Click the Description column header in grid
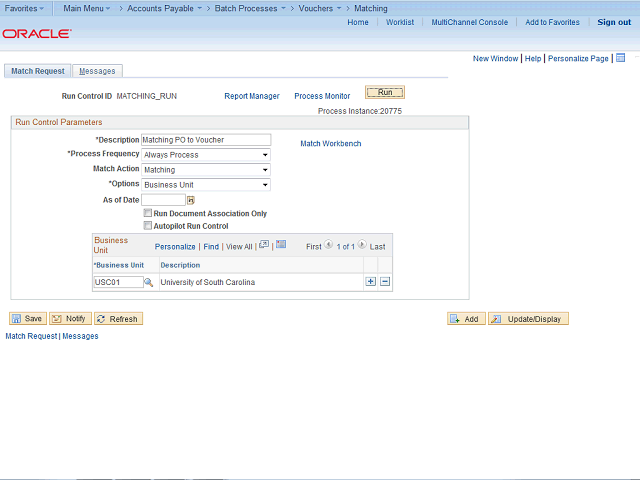640x480 pixels. (x=180, y=265)
